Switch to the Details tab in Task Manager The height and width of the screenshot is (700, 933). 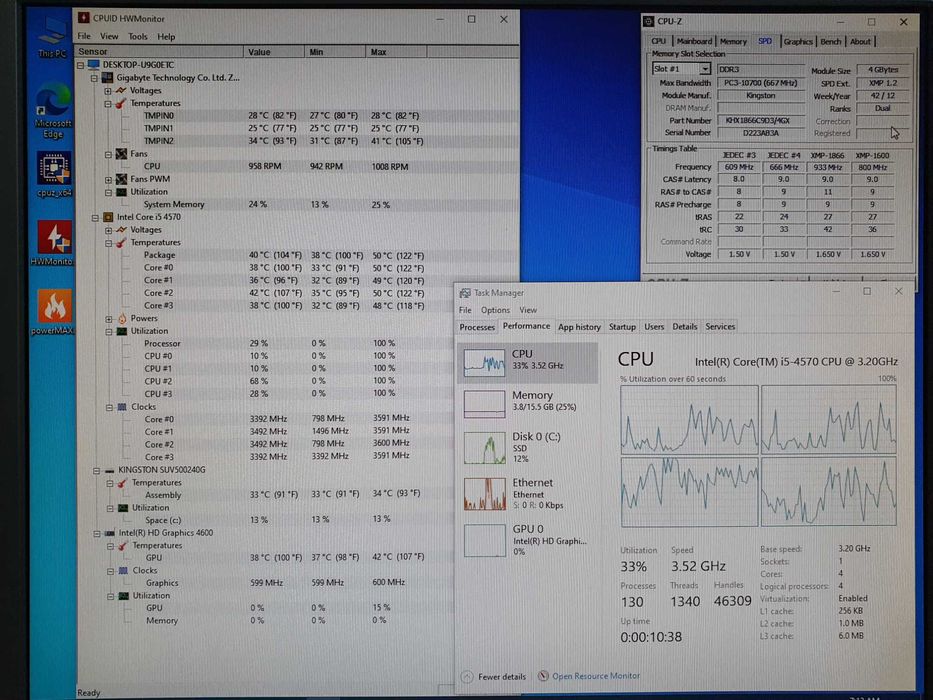click(684, 327)
